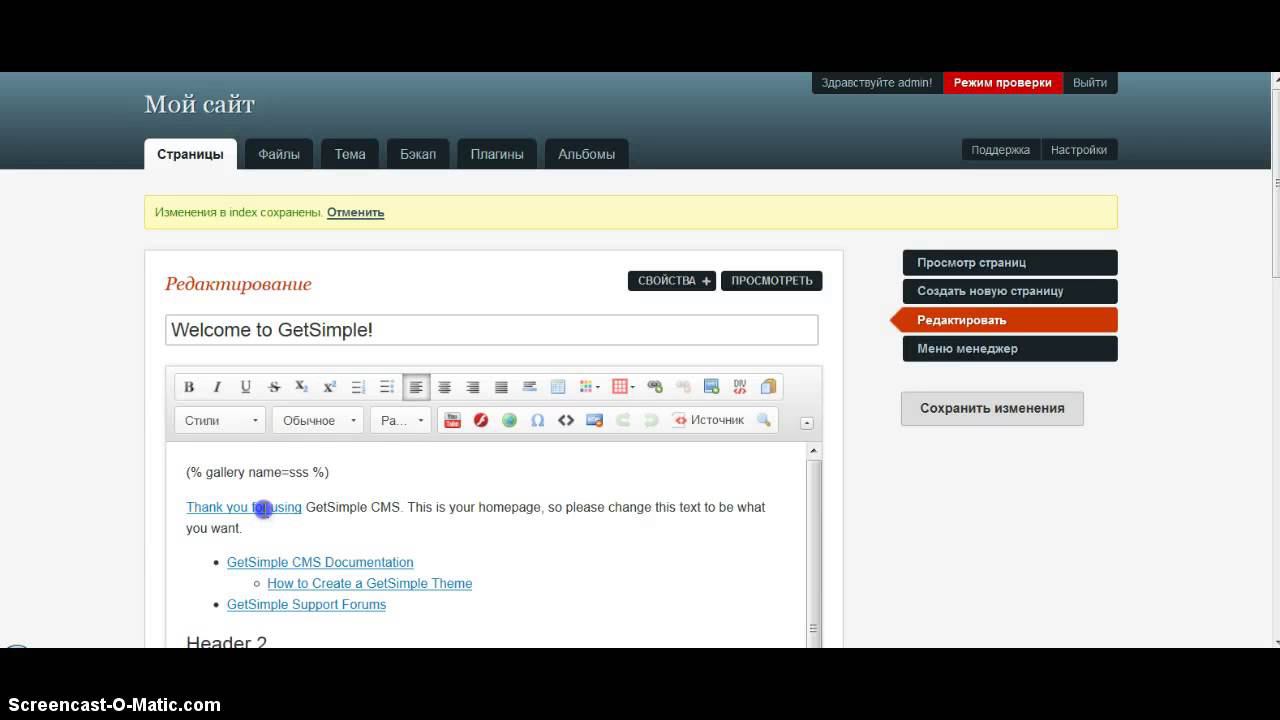Click Отменить undo link in notification
Image resolution: width=1280 pixels, height=720 pixels.
pos(355,212)
